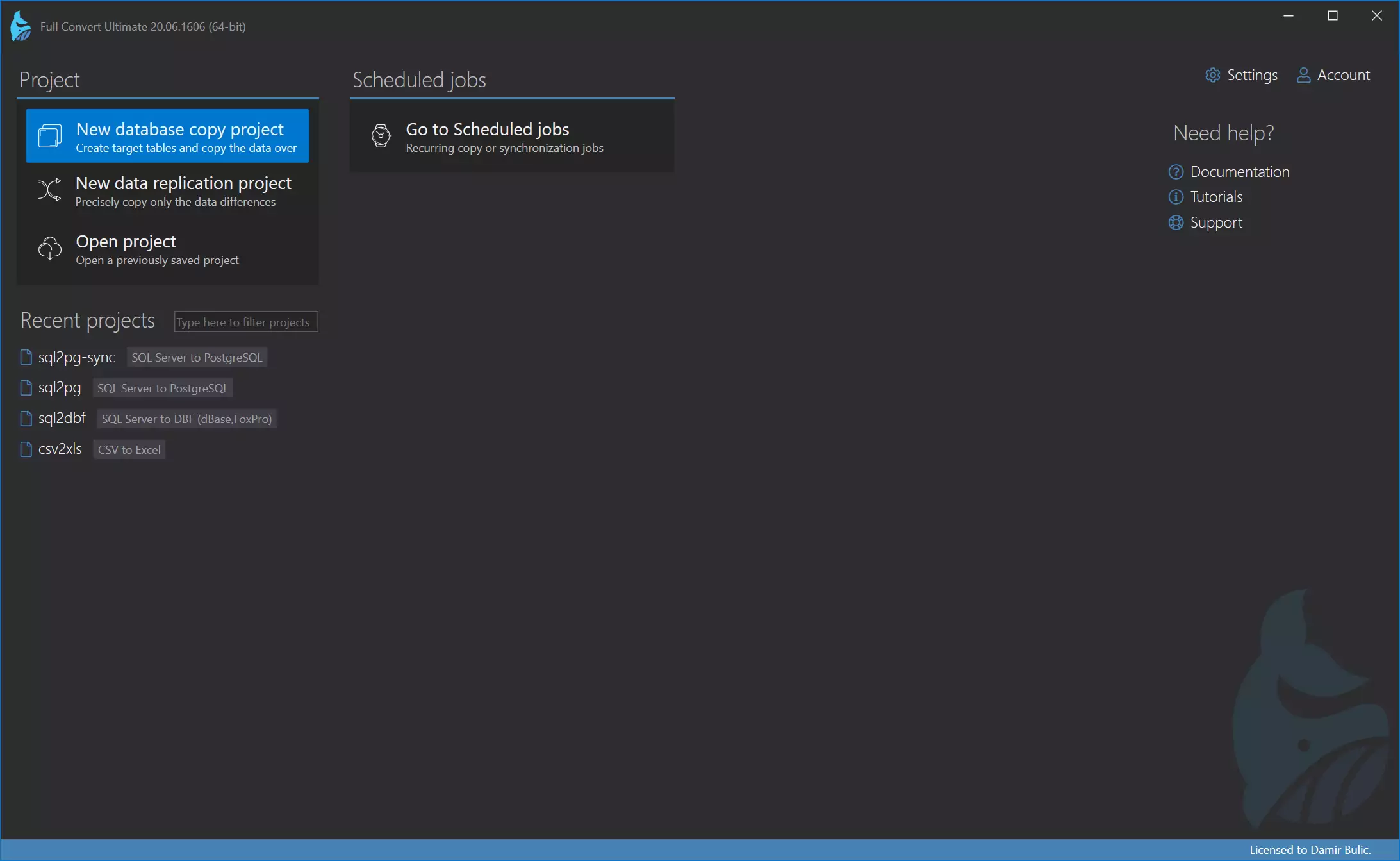Click the project filter input field
The image size is (1400, 861).
[x=245, y=321]
